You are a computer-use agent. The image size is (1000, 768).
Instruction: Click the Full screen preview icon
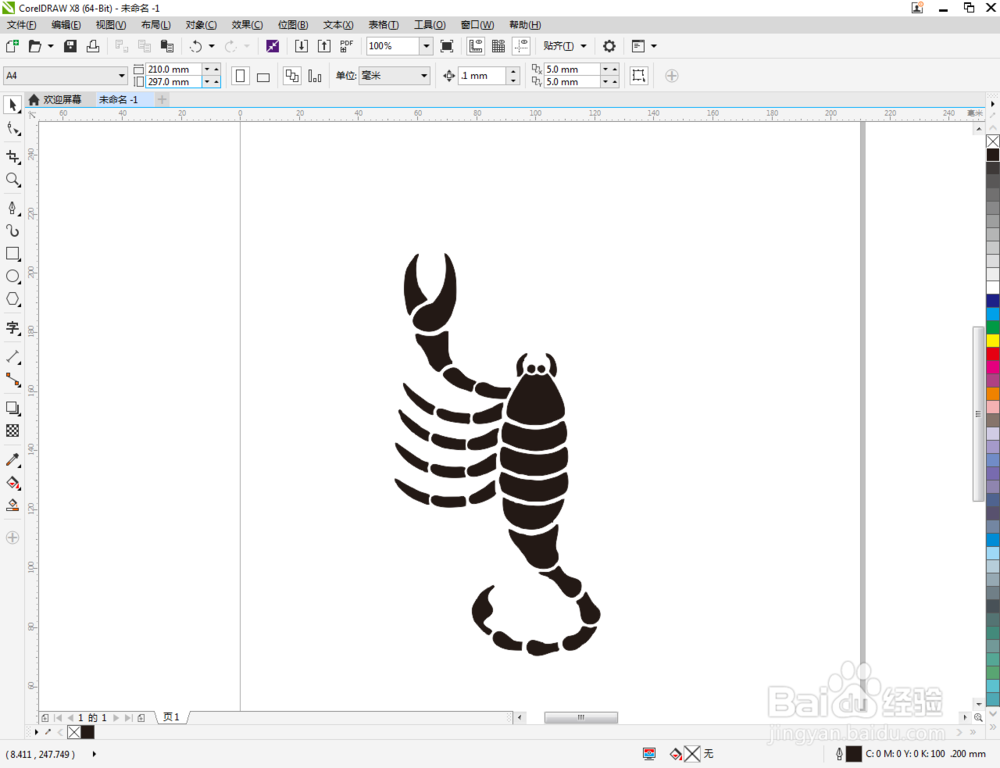pos(447,46)
